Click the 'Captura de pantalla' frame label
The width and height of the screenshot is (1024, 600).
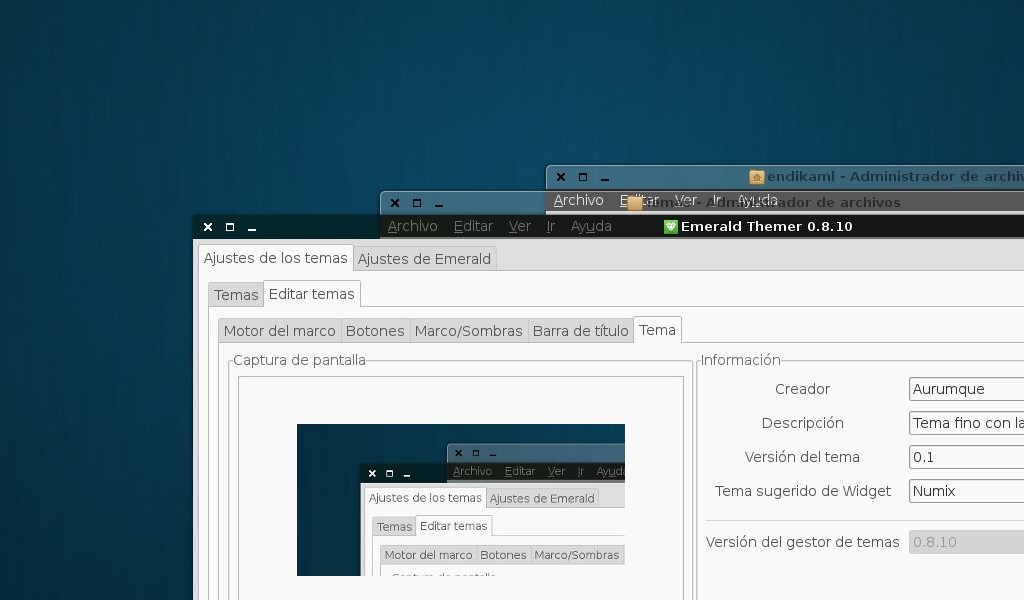coord(299,360)
